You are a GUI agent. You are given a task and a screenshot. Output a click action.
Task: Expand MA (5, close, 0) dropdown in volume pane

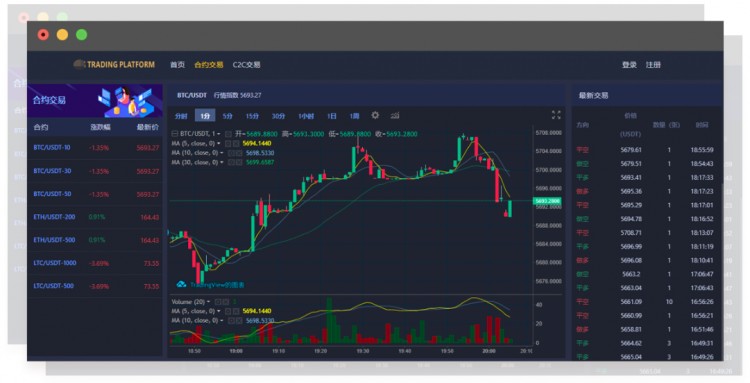pos(219,311)
